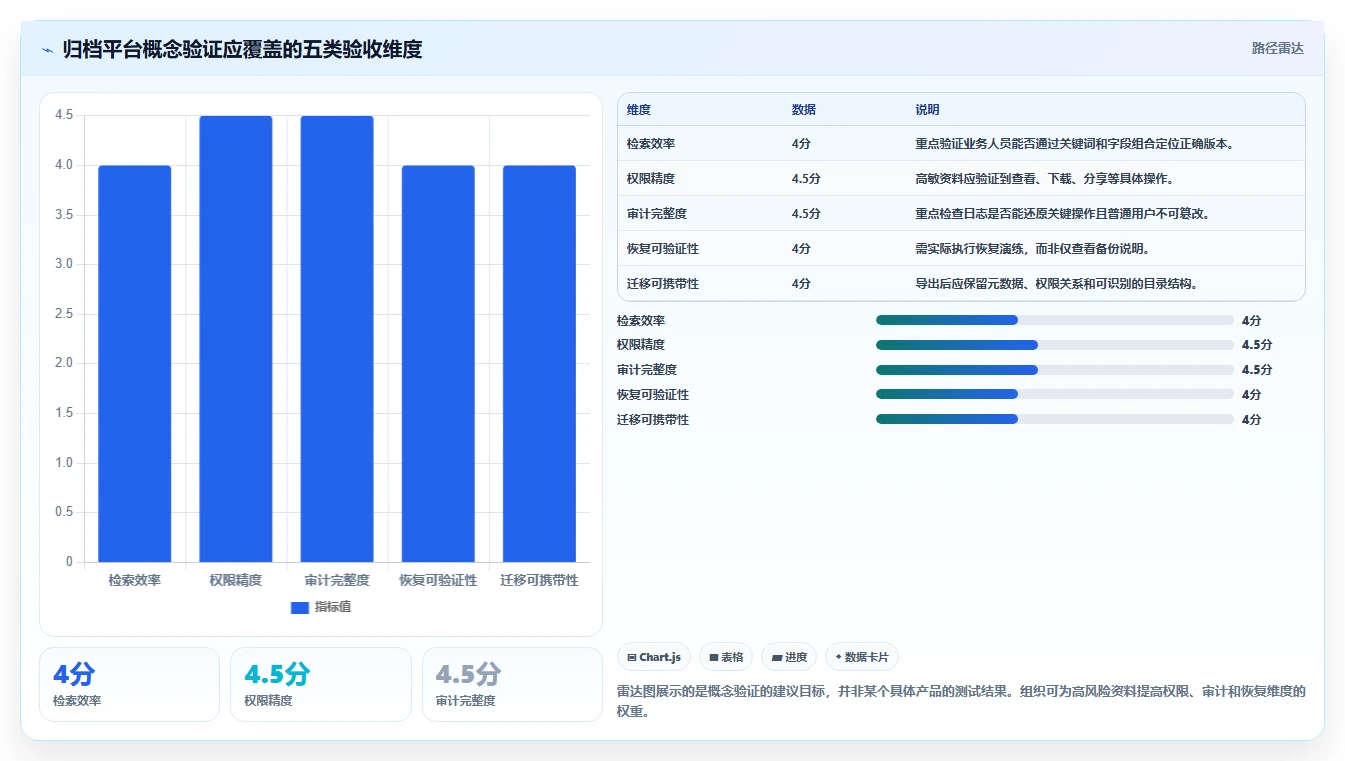Open the 4.5分 审计完整度 stat card
This screenshot has height=761, width=1345.
click(x=512, y=684)
